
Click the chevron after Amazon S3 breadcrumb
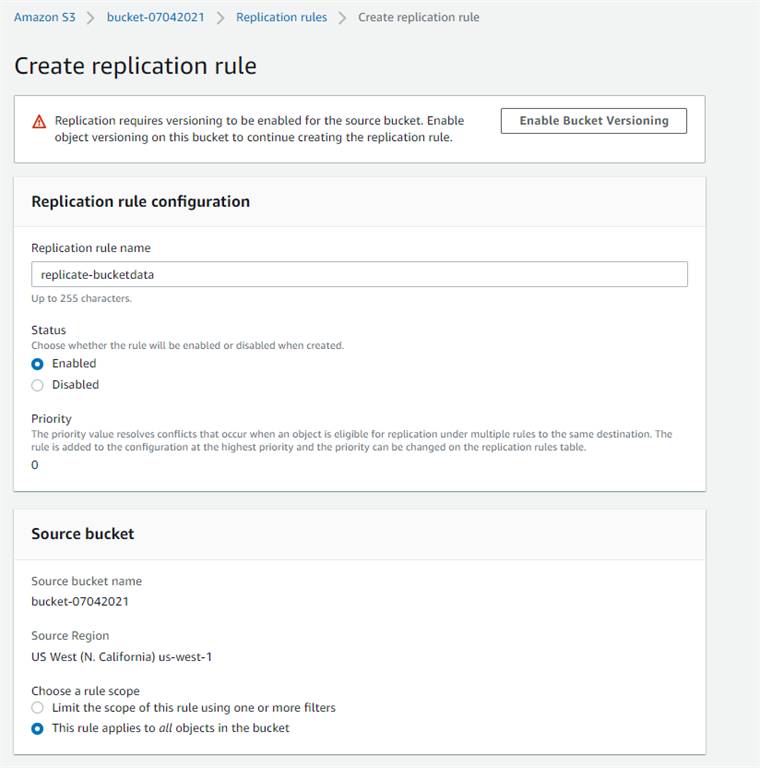(91, 18)
